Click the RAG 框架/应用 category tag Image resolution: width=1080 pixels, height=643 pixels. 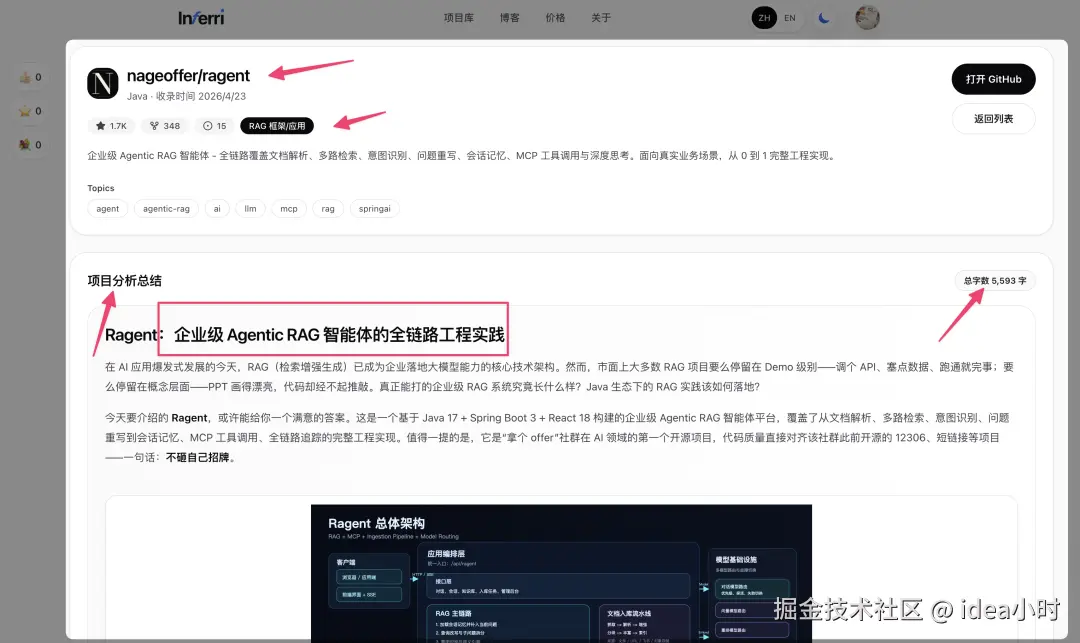pyautogui.click(x=277, y=126)
